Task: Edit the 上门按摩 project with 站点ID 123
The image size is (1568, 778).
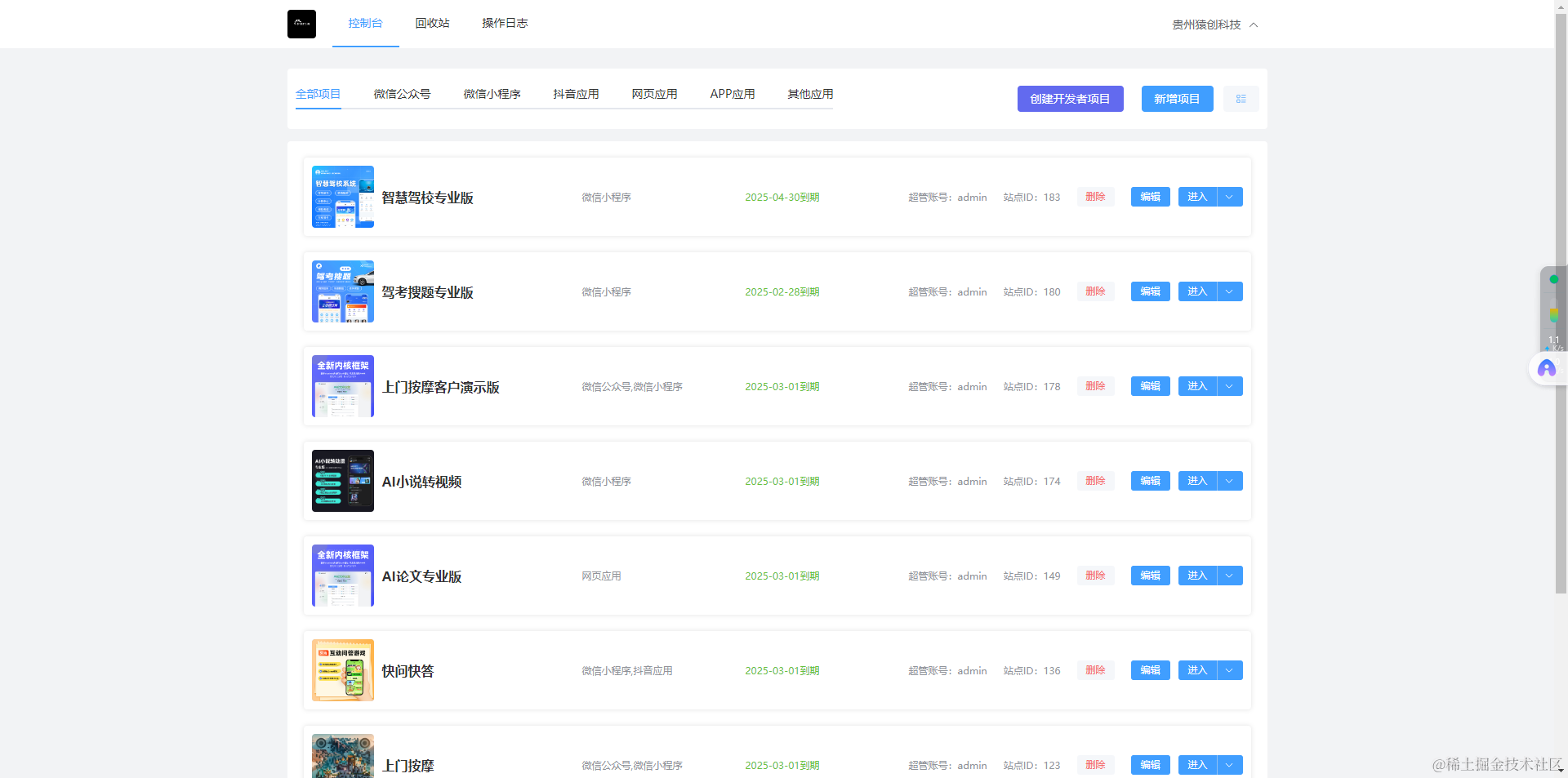Action: click(1151, 765)
